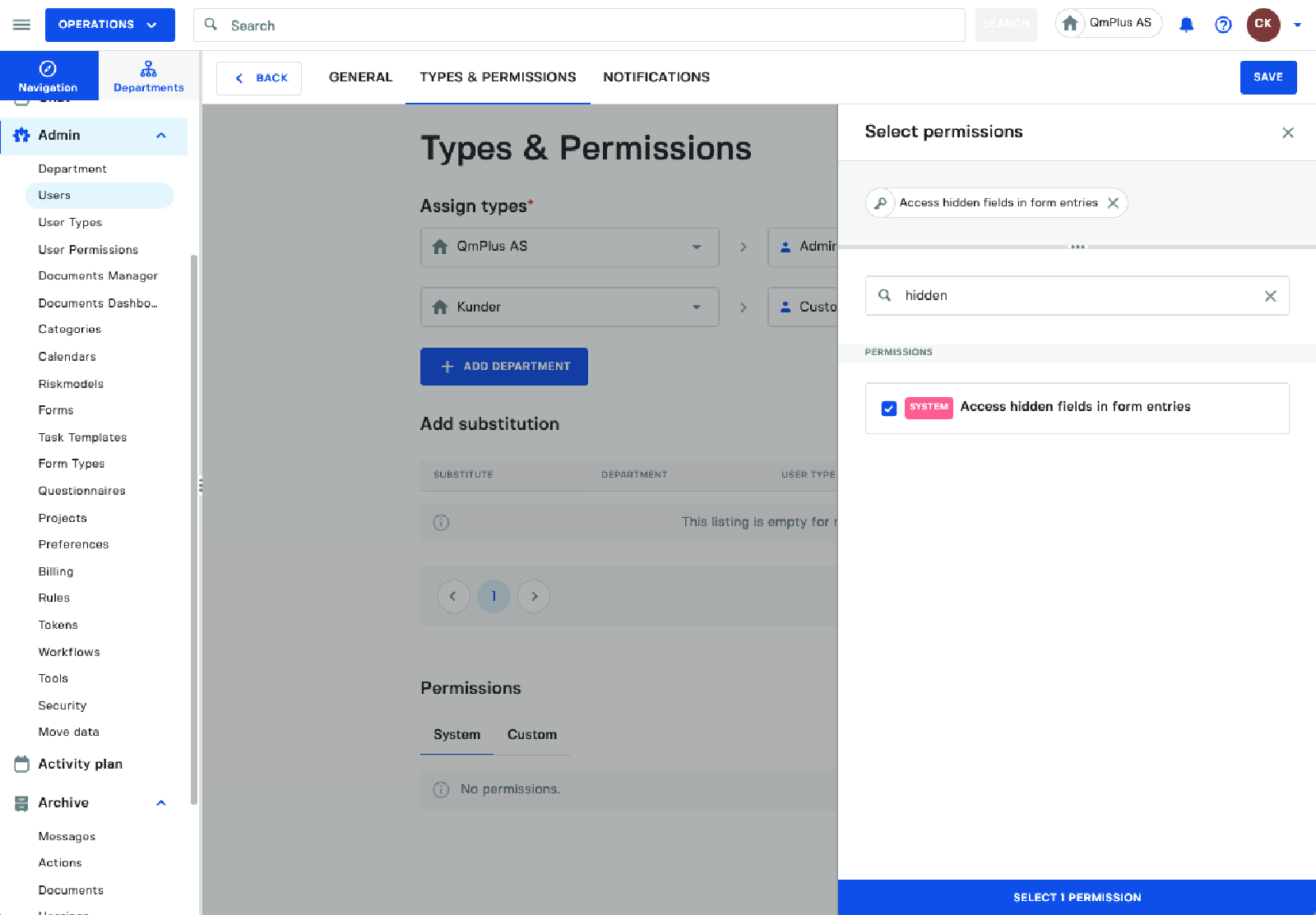Image resolution: width=1316 pixels, height=915 pixels.
Task: Click the SAVE button
Action: coord(1267,77)
